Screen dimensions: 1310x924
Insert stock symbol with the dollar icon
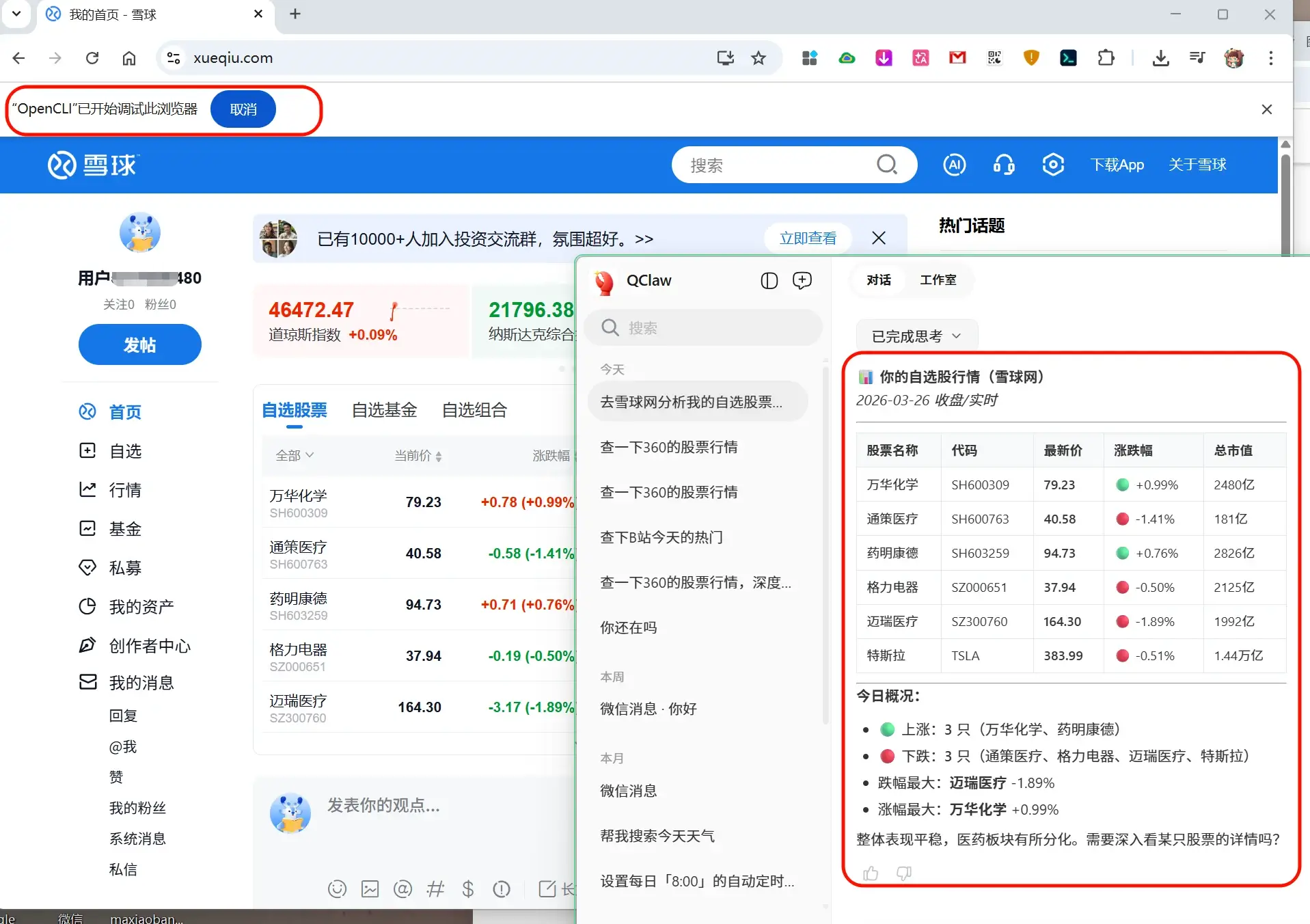pyautogui.click(x=468, y=888)
